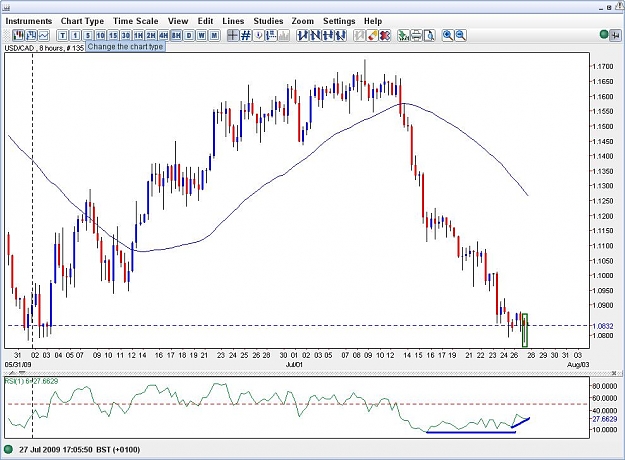Click the Aug/03 date label
625x460 pixels.
578,364
